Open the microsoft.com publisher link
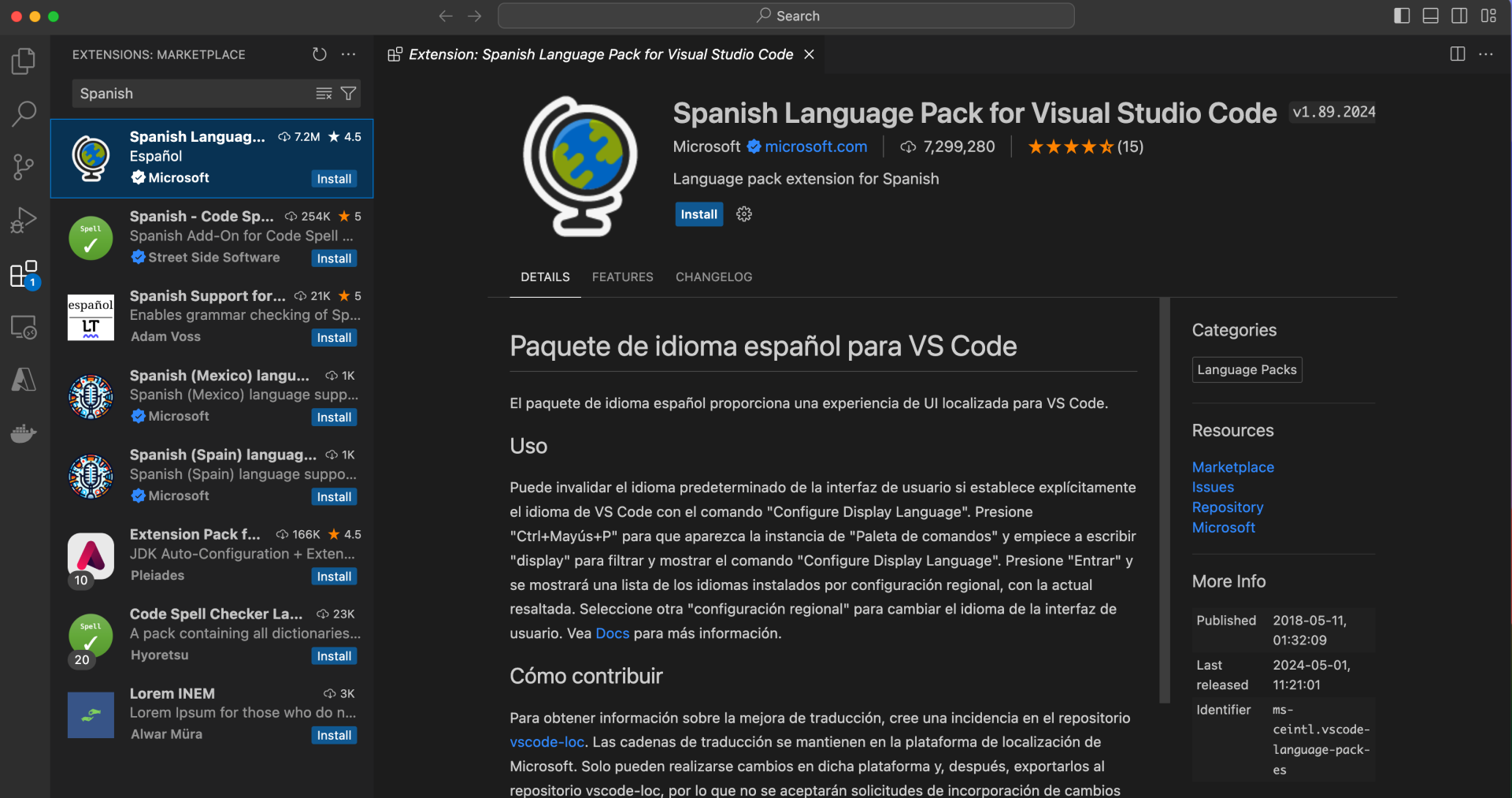Viewport: 1512px width, 798px height. tap(816, 147)
